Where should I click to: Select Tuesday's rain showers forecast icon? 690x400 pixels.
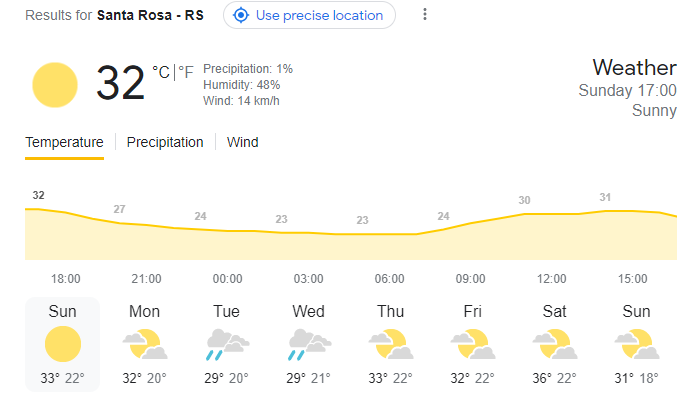pyautogui.click(x=227, y=344)
